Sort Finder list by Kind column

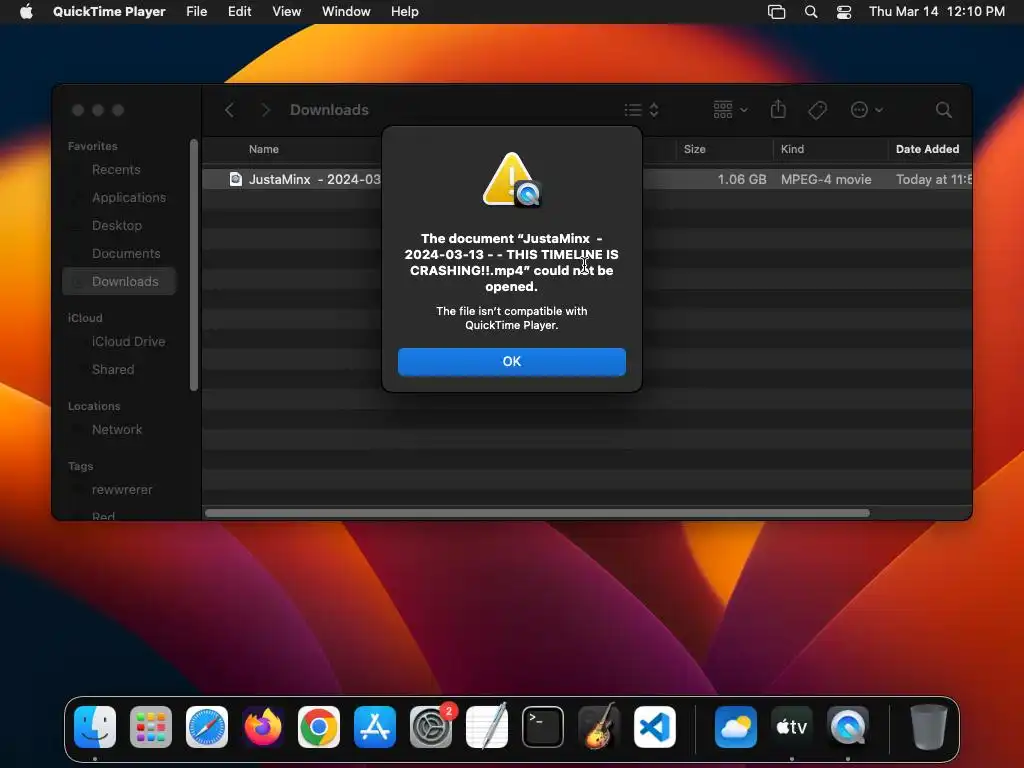point(792,149)
